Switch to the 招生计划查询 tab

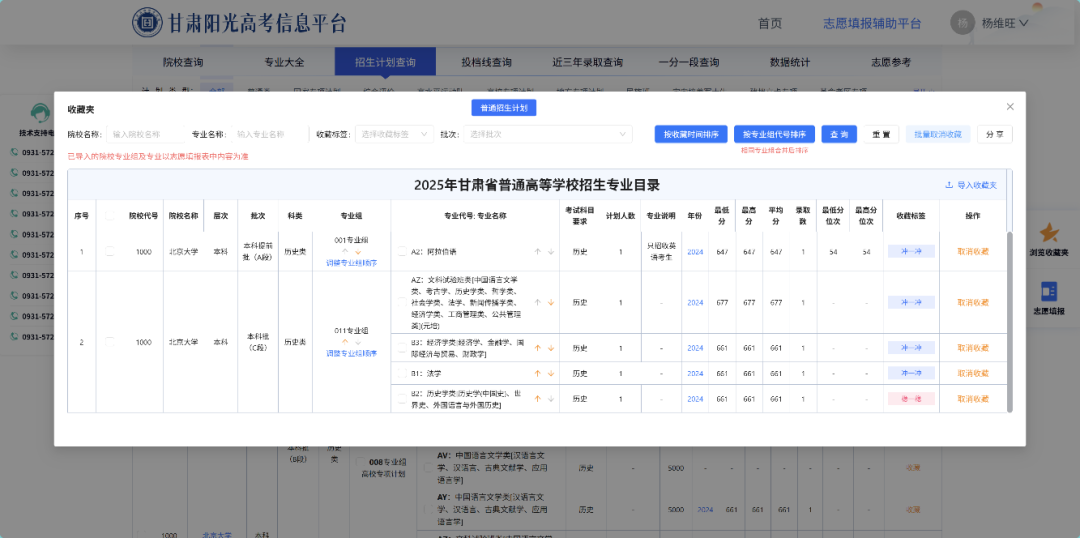(385, 62)
